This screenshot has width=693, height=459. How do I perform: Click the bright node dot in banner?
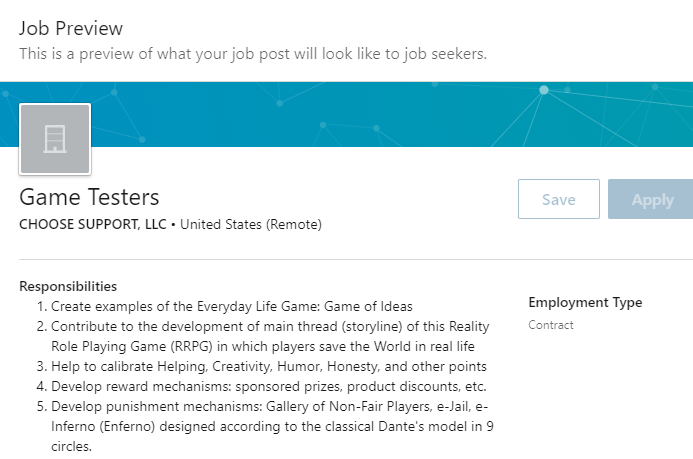tap(544, 90)
